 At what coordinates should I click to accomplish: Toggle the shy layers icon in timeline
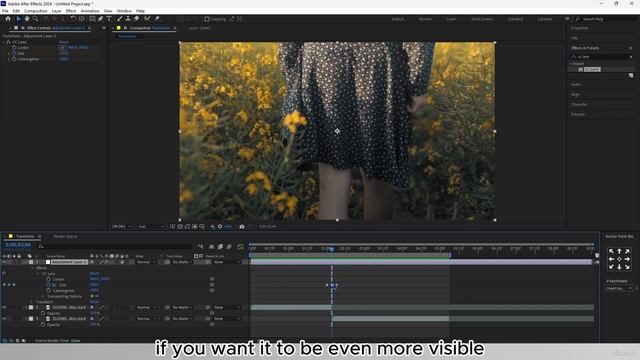(x=211, y=247)
